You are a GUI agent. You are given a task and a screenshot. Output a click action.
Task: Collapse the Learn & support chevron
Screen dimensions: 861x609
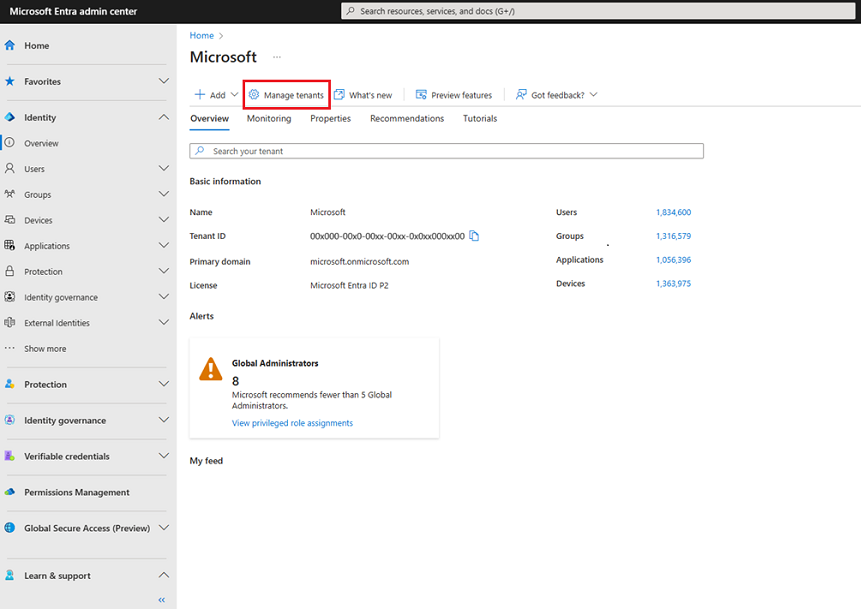pos(164,575)
